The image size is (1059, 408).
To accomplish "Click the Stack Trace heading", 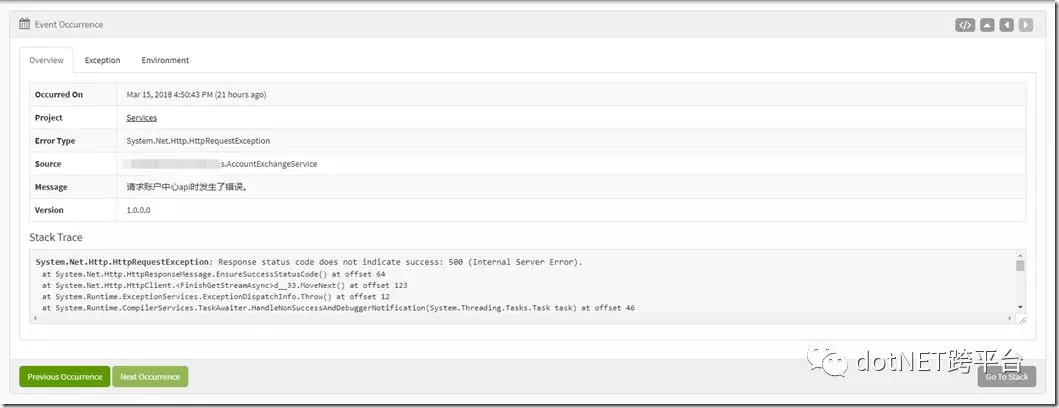I will [x=56, y=237].
